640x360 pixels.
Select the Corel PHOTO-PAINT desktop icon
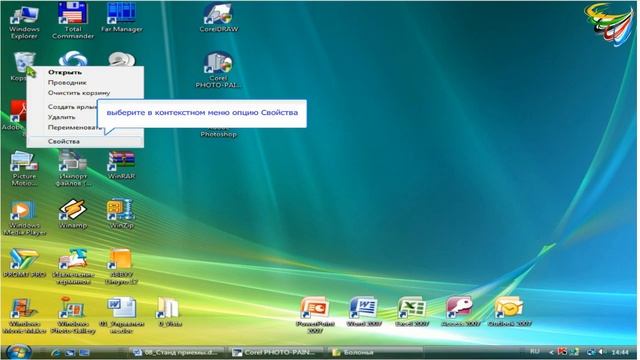[218, 69]
